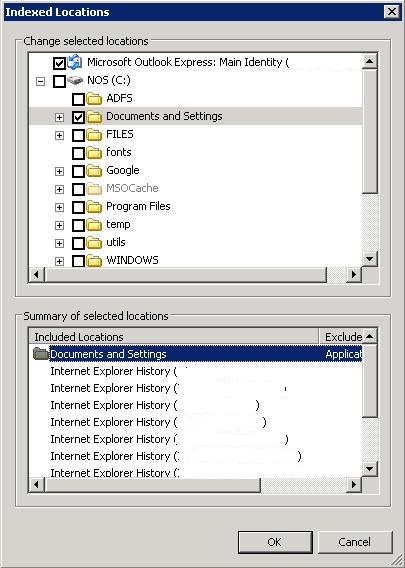The image size is (405, 568).
Task: Check the fonts folder checkbox
Action: pos(78,153)
